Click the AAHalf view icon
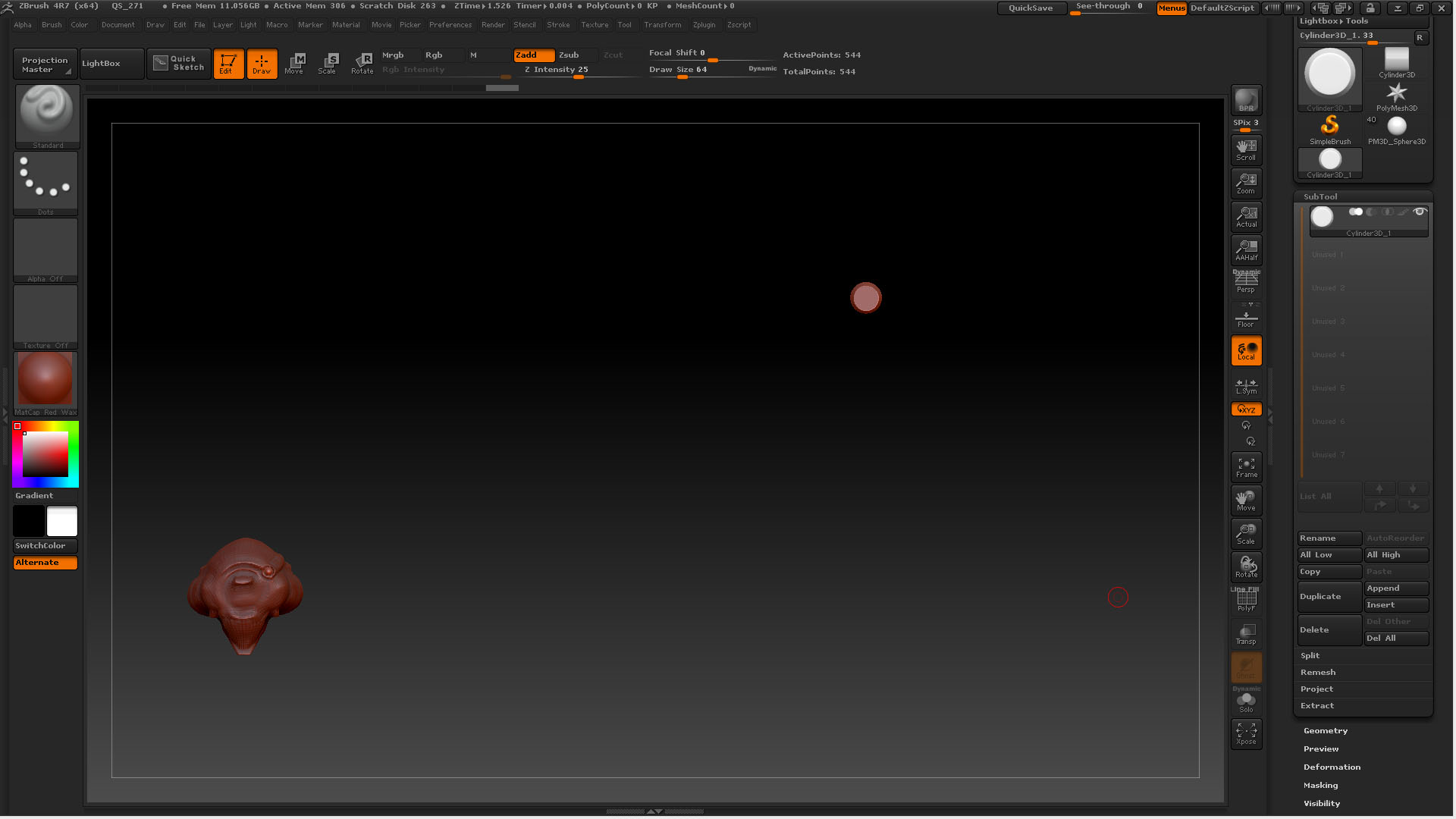This screenshot has height=819, width=1456. pos(1246,249)
